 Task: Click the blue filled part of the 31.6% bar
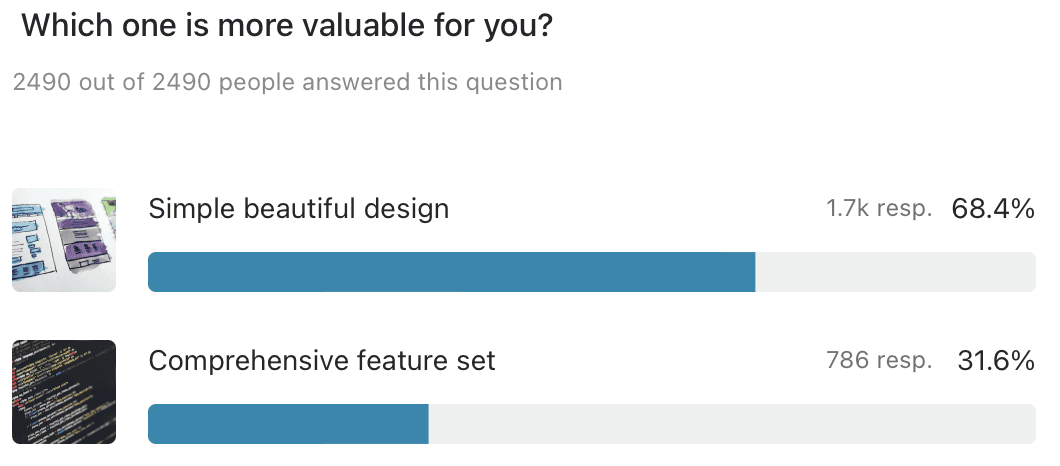[288, 424]
